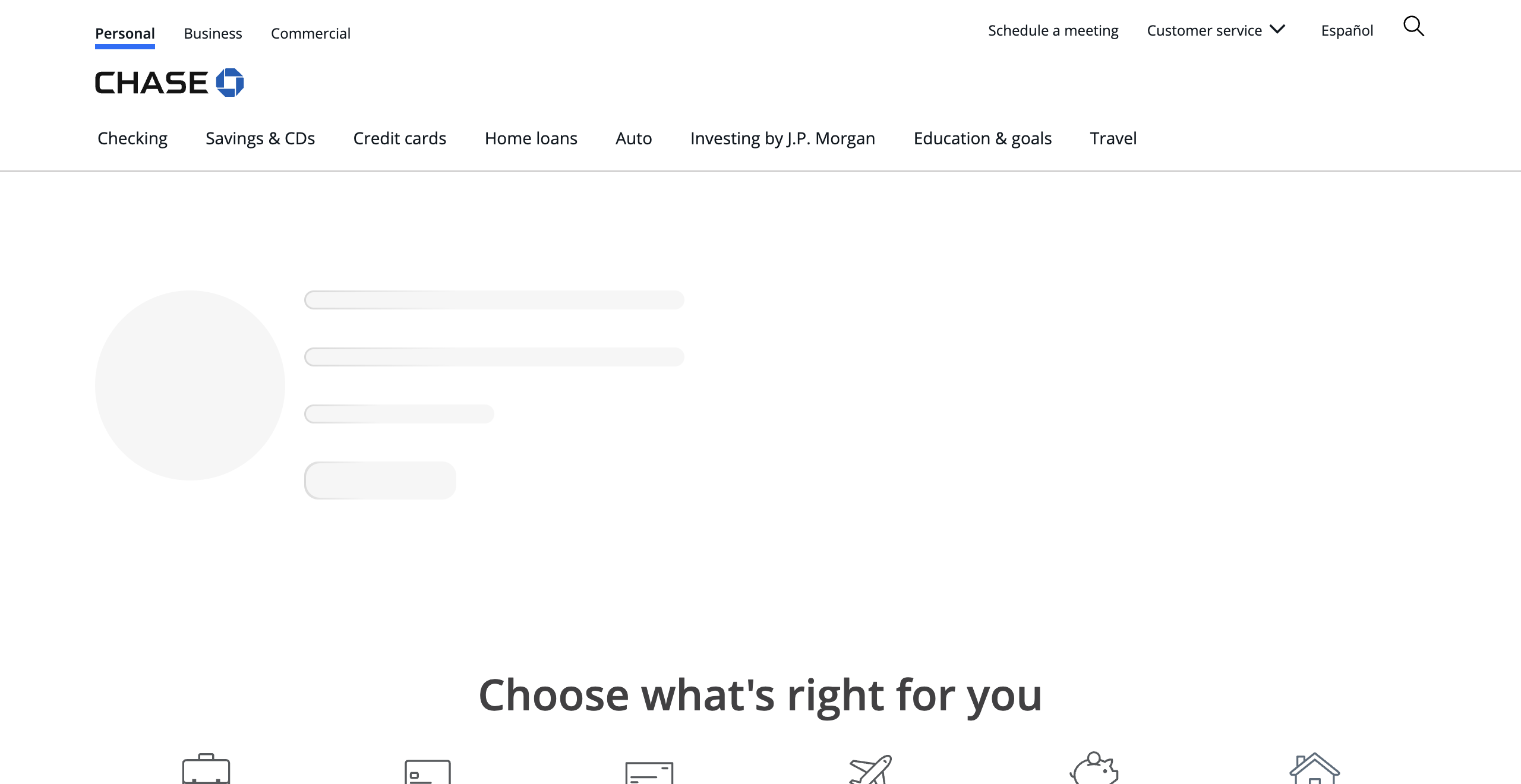This screenshot has width=1521, height=784.
Task: Open the Credit cards menu
Action: pyautogui.click(x=399, y=138)
